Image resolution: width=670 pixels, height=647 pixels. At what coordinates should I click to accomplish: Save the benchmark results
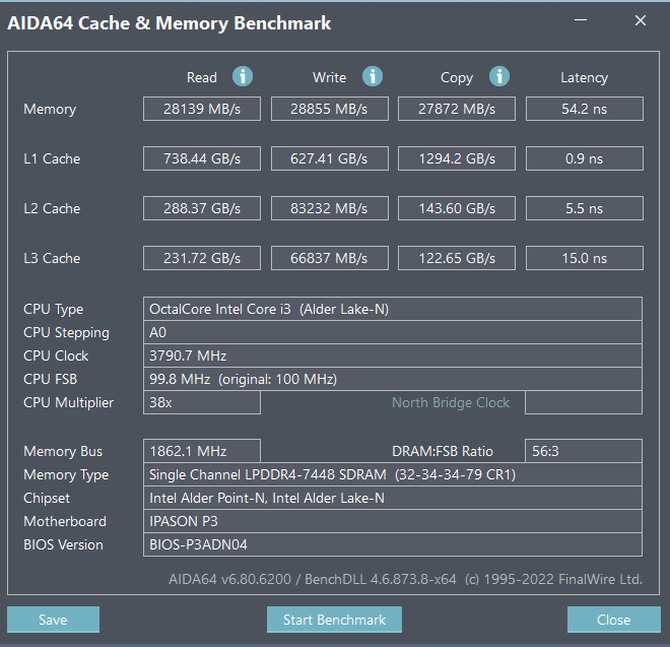(53, 619)
